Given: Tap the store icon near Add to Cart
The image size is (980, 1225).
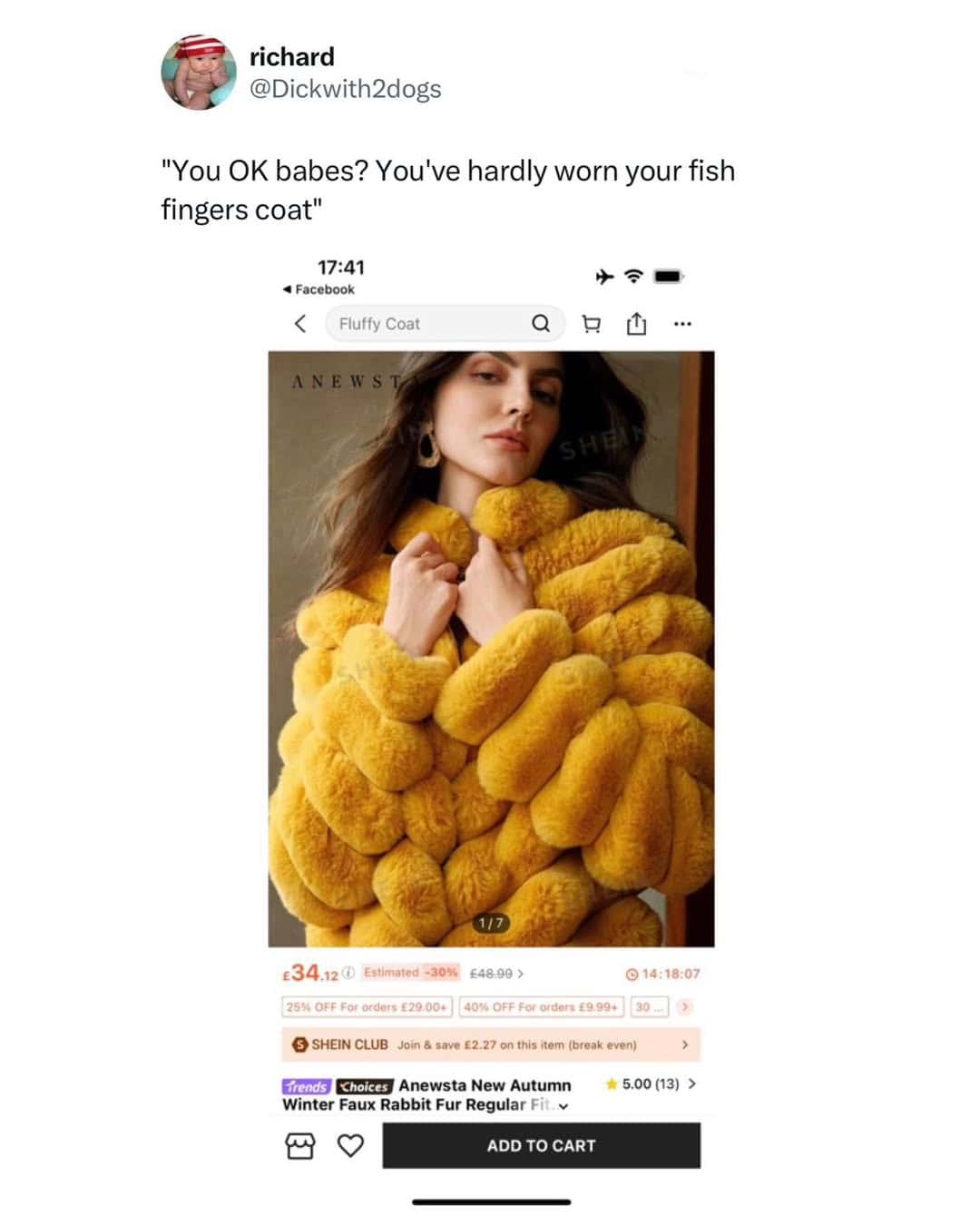Looking at the screenshot, I should (x=300, y=1145).
